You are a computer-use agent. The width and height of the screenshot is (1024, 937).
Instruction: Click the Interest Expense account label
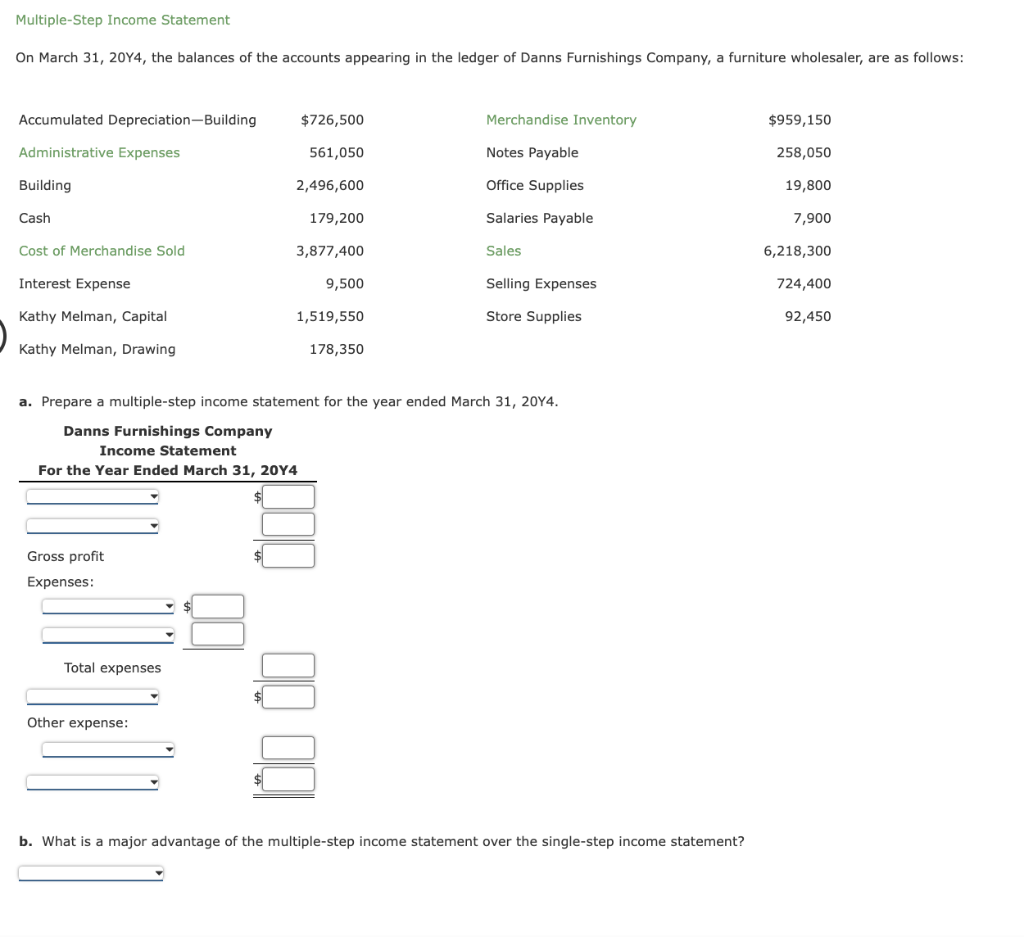coord(74,283)
